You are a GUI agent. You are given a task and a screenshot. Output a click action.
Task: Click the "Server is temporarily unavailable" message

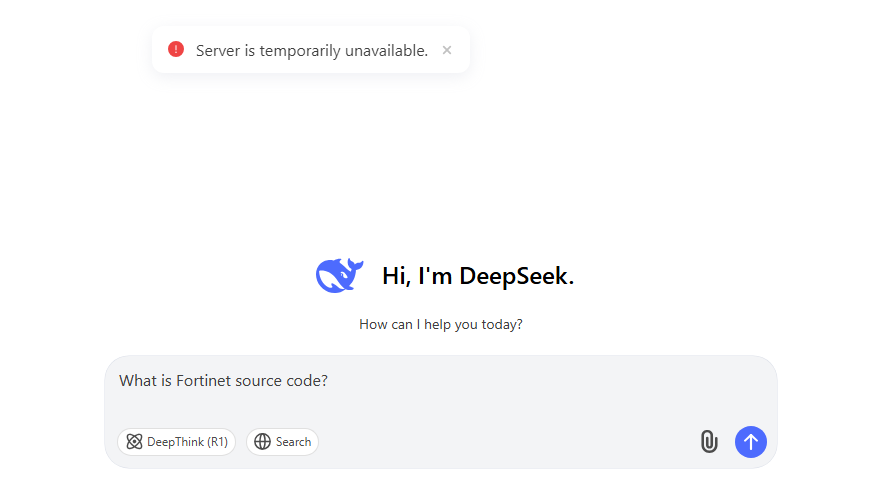pyautogui.click(x=311, y=50)
